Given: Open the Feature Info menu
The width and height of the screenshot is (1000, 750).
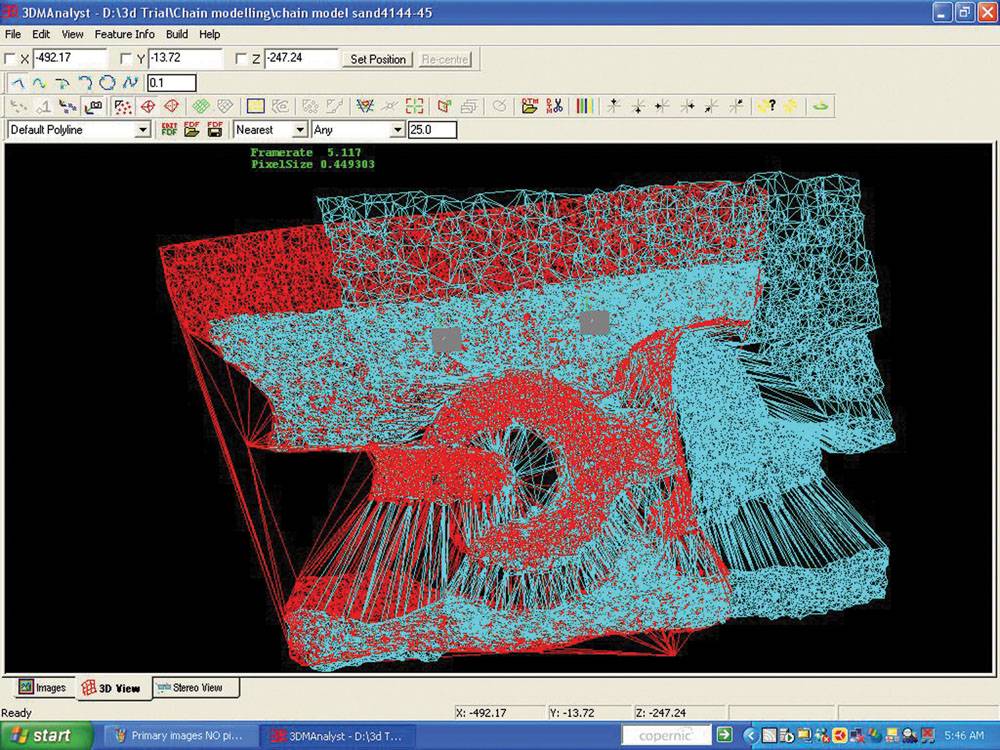Looking at the screenshot, I should click(124, 34).
